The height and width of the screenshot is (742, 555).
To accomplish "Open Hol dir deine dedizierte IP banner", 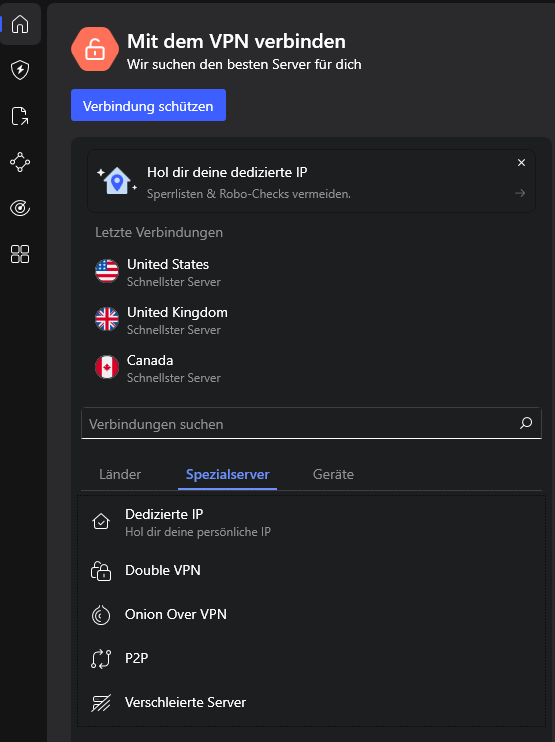I will pos(311,181).
